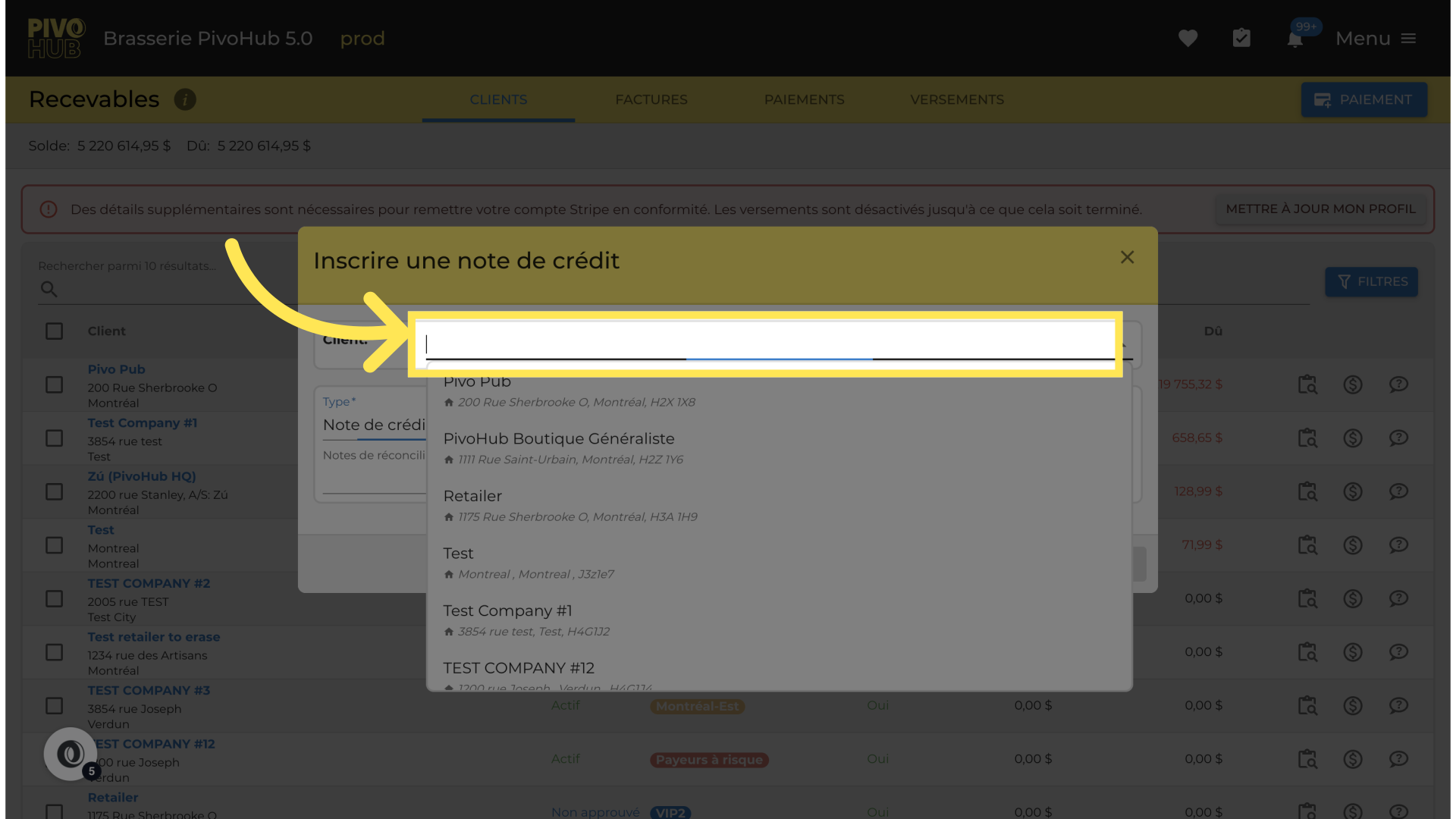This screenshot has width=1456, height=819.
Task: Open the VERSEMENTS tab
Action: click(956, 99)
